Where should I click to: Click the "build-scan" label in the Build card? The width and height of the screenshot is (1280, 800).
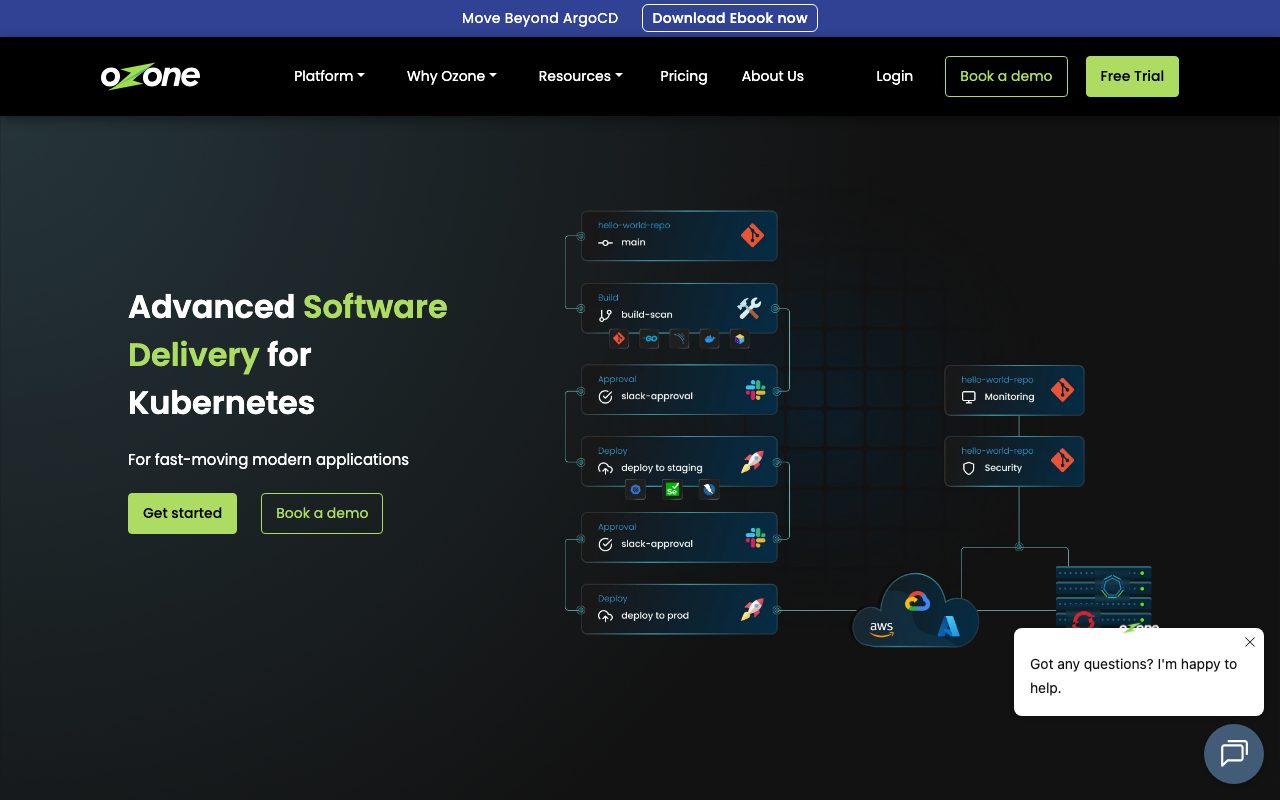[647, 315]
